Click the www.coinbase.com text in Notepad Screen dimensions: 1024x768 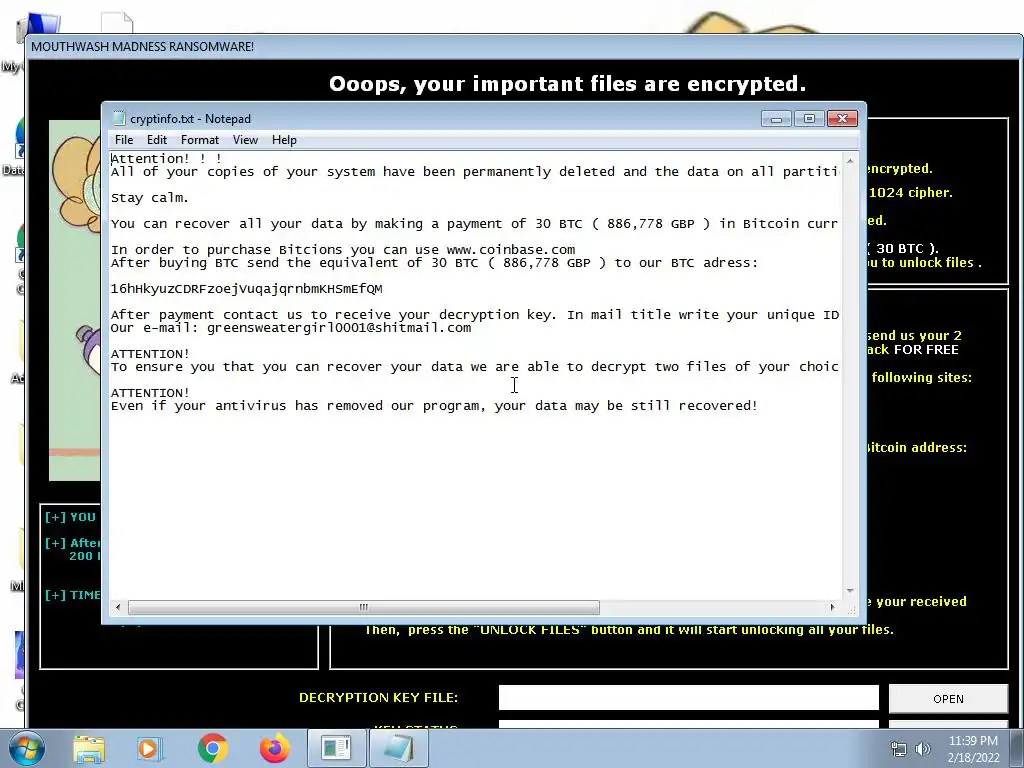tap(511, 249)
